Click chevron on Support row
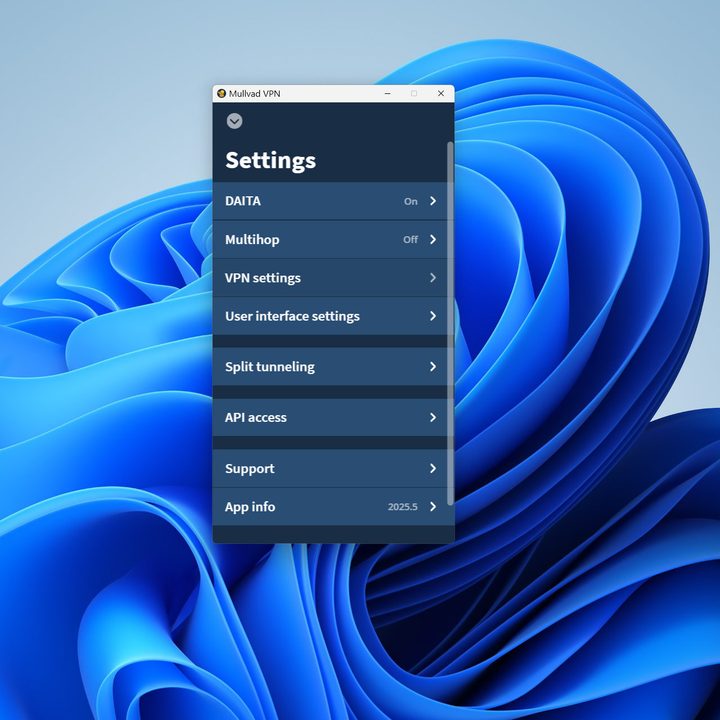720x720 pixels. (433, 468)
